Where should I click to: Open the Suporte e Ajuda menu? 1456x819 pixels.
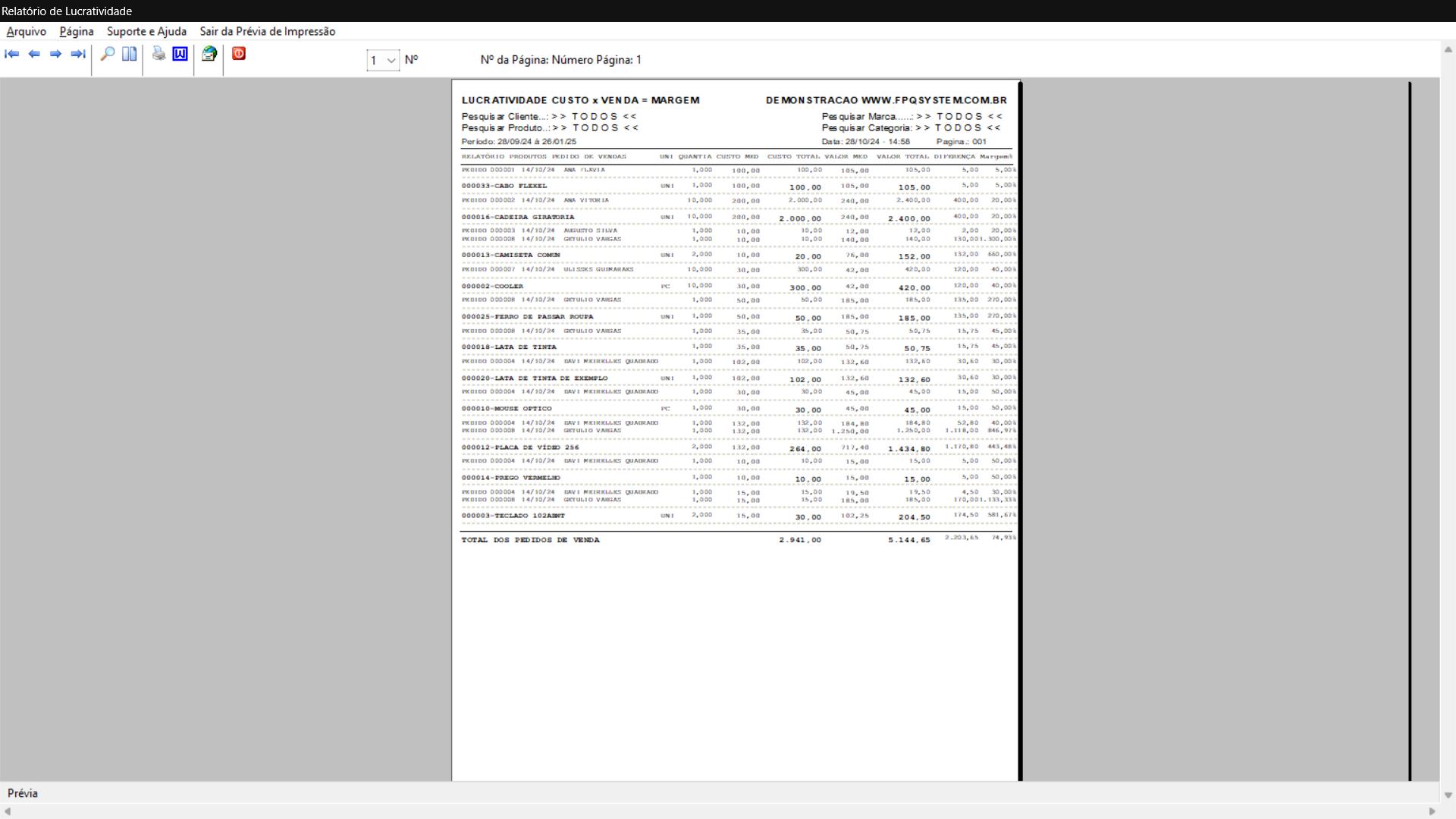[x=146, y=31]
